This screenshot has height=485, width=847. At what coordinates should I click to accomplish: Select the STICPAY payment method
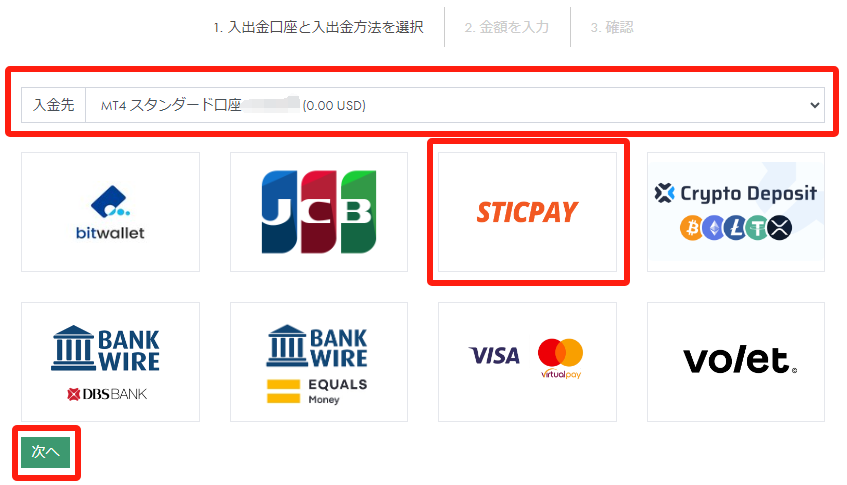[527, 212]
